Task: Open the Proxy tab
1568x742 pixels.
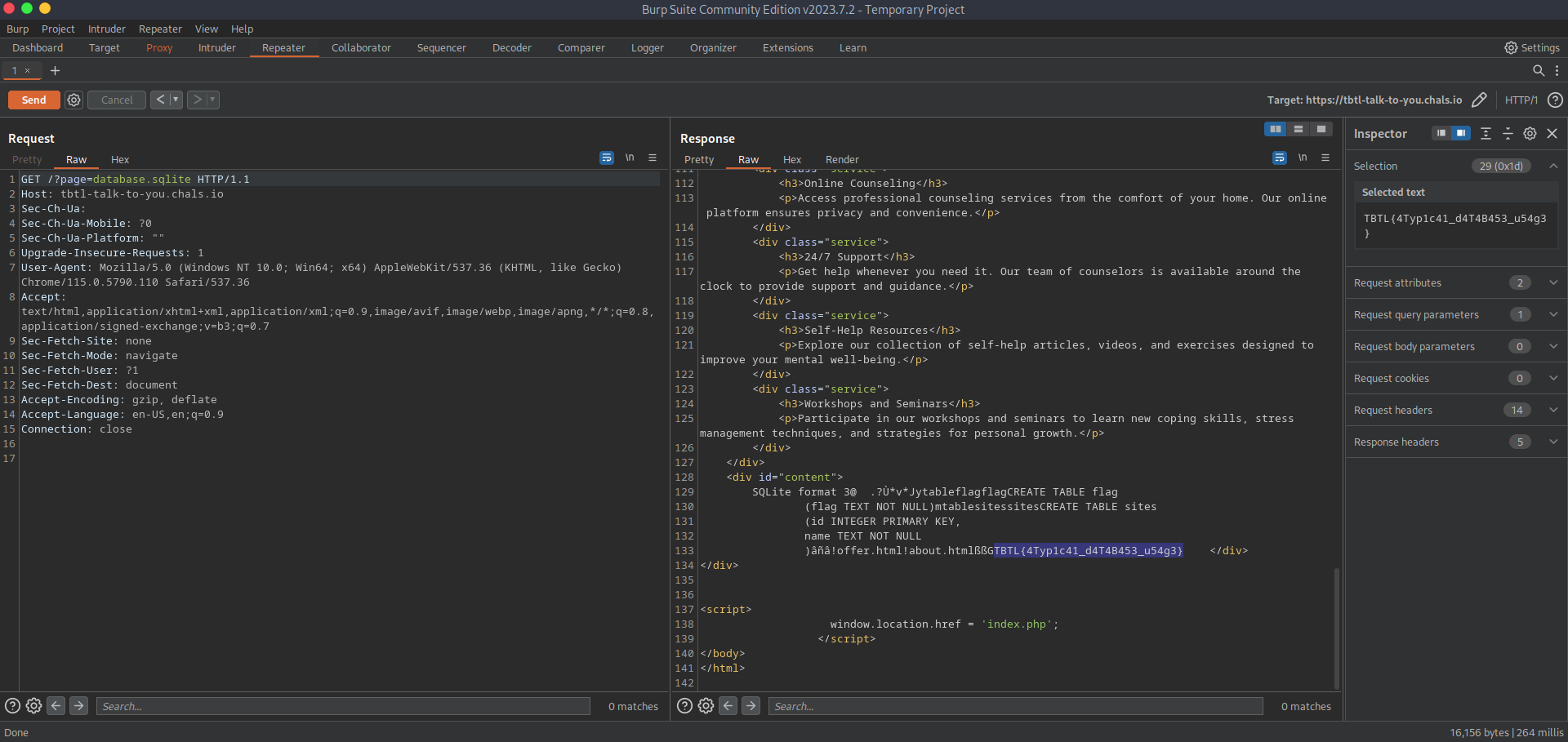Action: (159, 48)
